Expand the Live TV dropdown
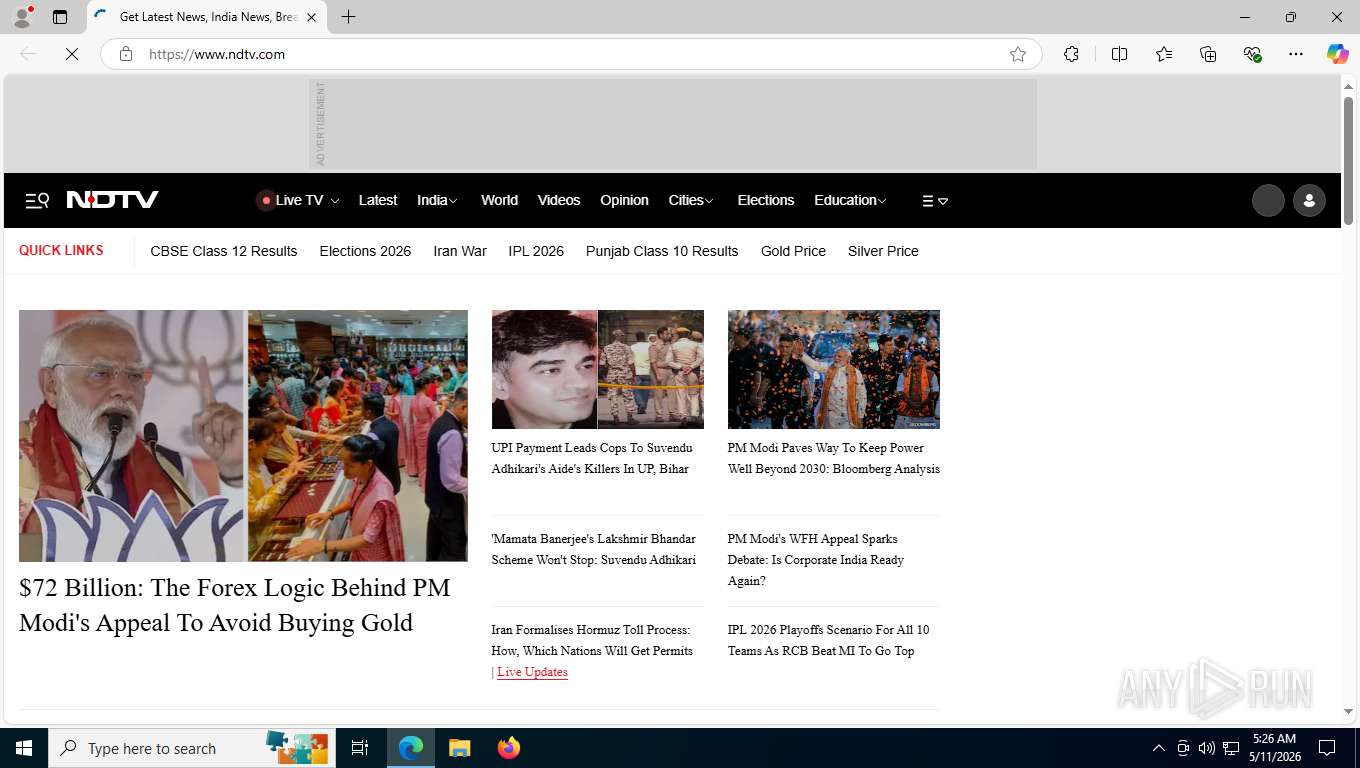The width and height of the screenshot is (1360, 768). (298, 201)
